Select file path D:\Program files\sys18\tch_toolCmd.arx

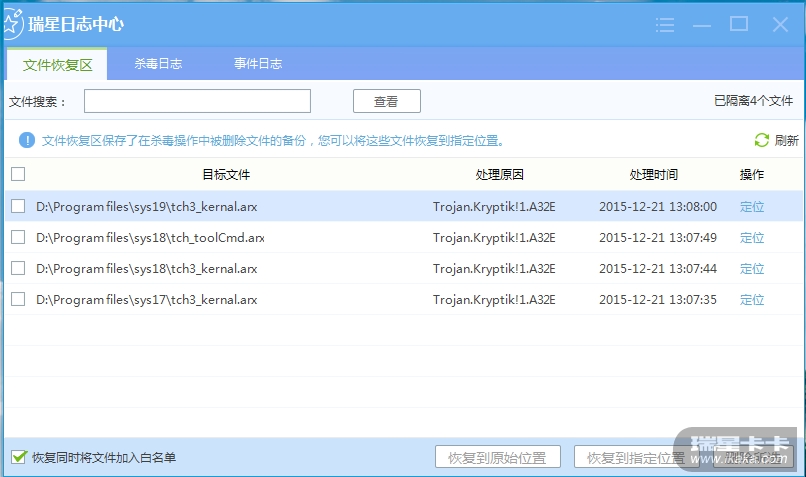point(150,237)
